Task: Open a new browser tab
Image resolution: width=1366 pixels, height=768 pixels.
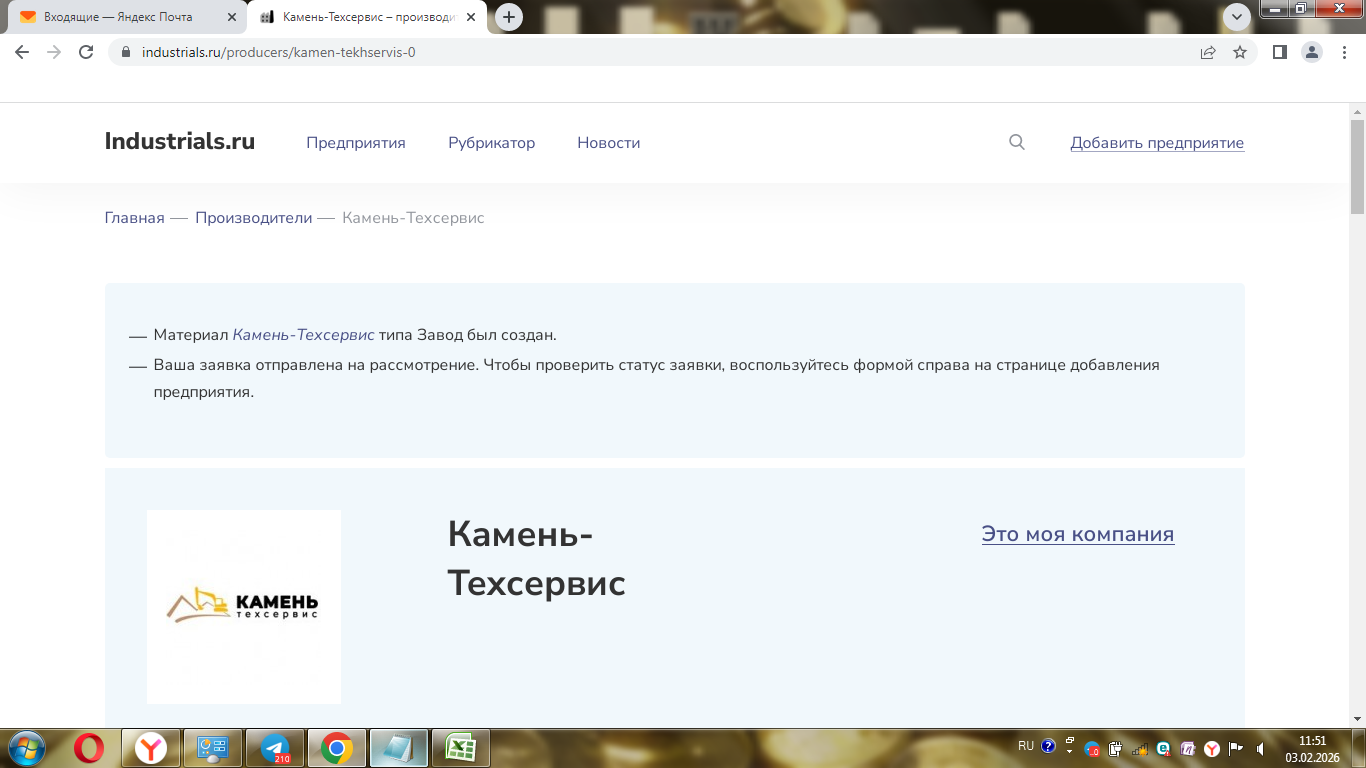Action: point(509,17)
